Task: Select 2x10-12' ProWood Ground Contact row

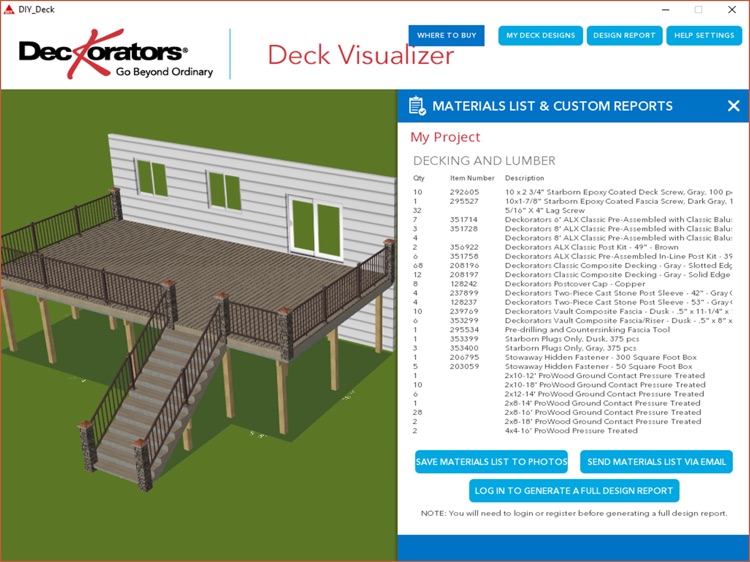Action: coord(573,375)
